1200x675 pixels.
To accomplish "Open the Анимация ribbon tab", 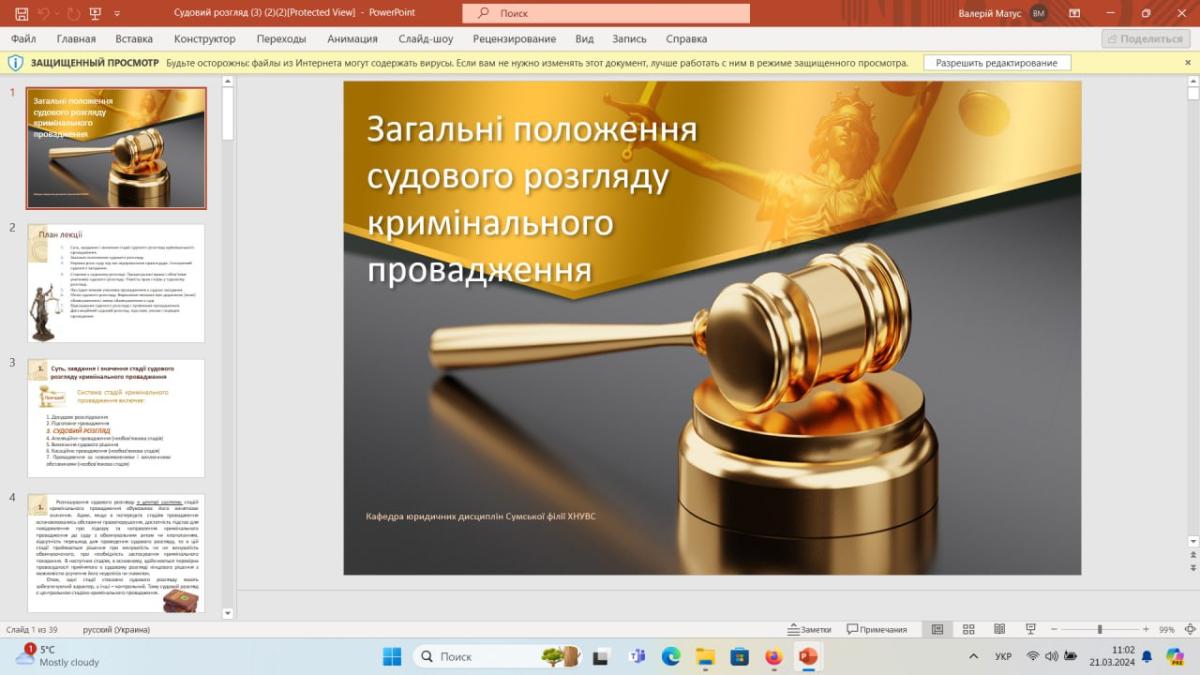I will pos(352,39).
